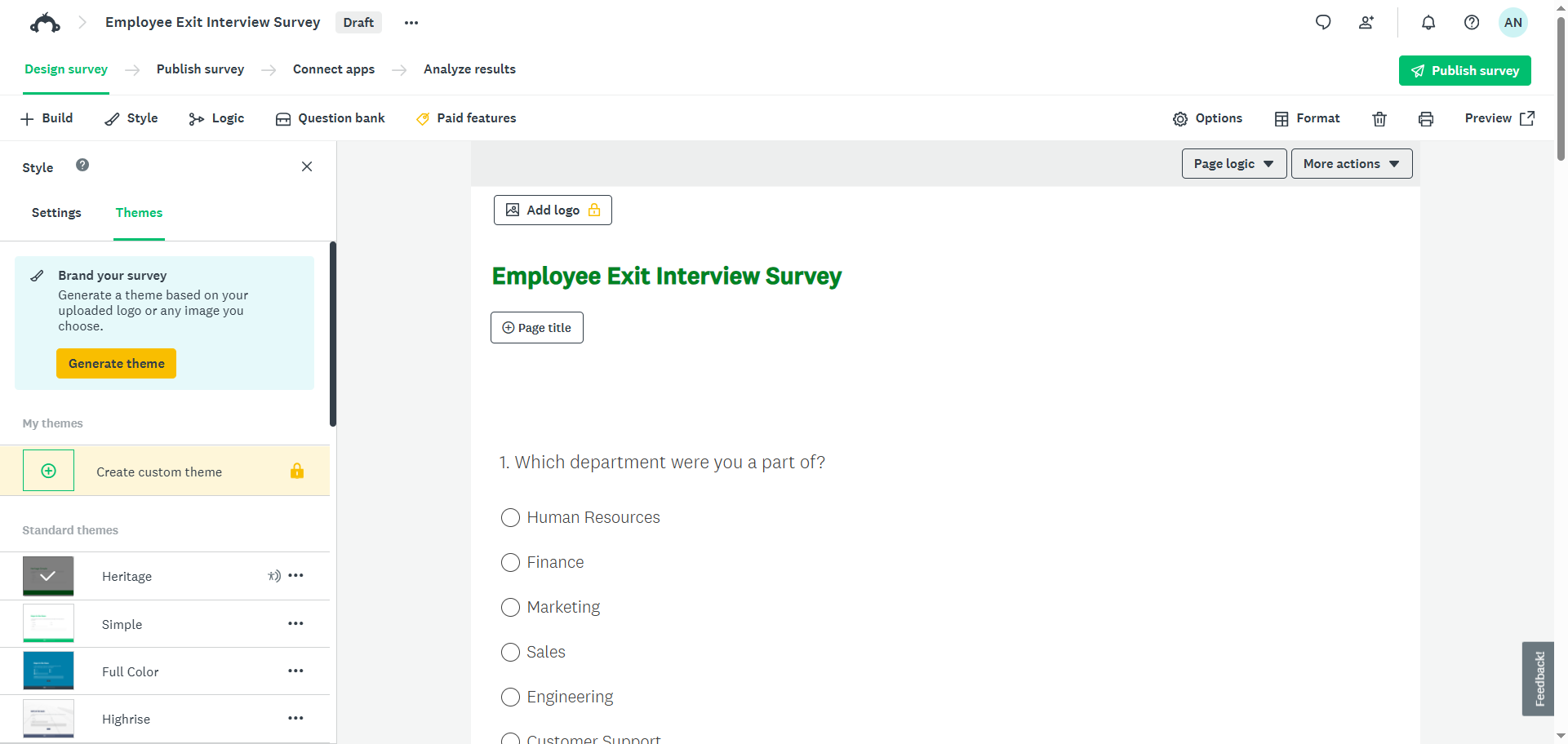Viewport: 1568px width, 744px height.
Task: Select the Simple theme thumbnail
Action: coord(48,623)
